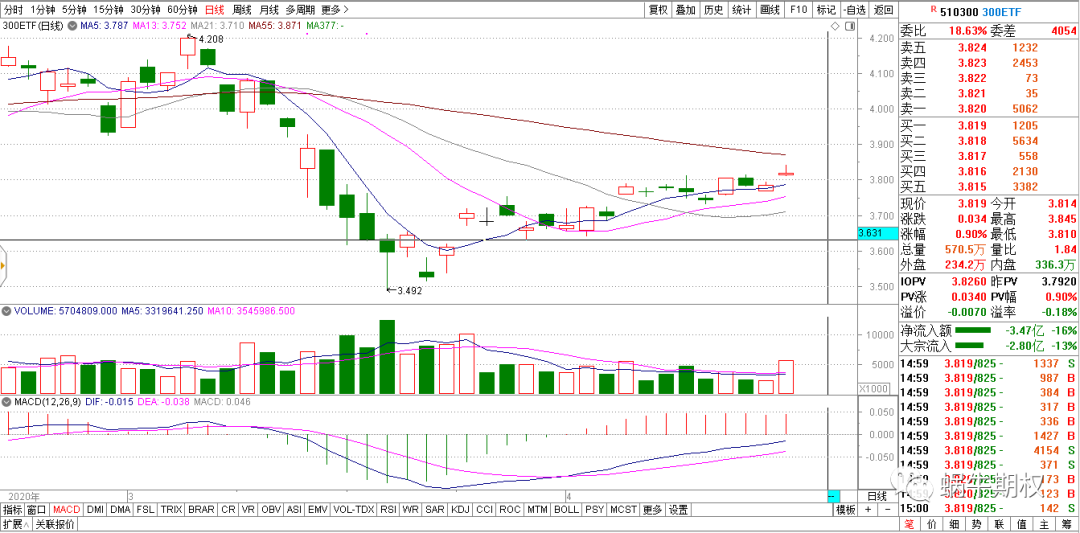
Task: Select the WR indicator tab
Action: [x=412, y=510]
